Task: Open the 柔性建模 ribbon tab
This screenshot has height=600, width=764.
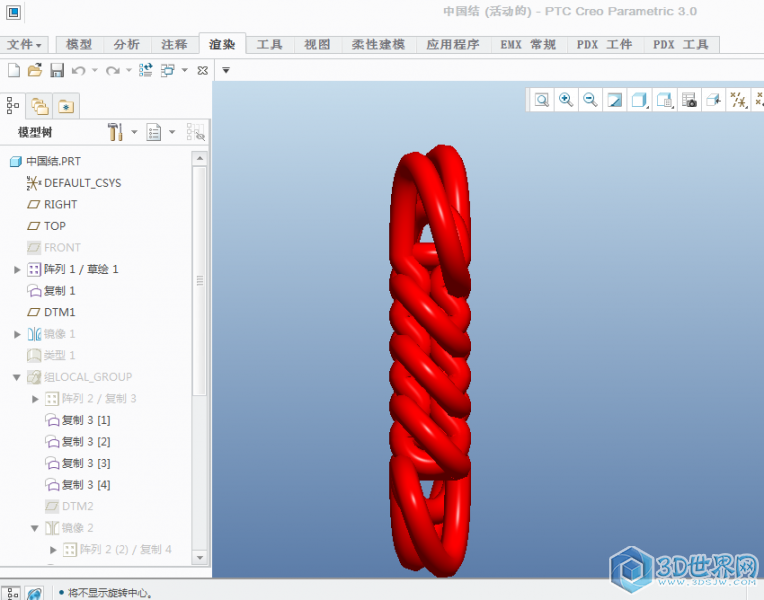Action: [x=378, y=45]
